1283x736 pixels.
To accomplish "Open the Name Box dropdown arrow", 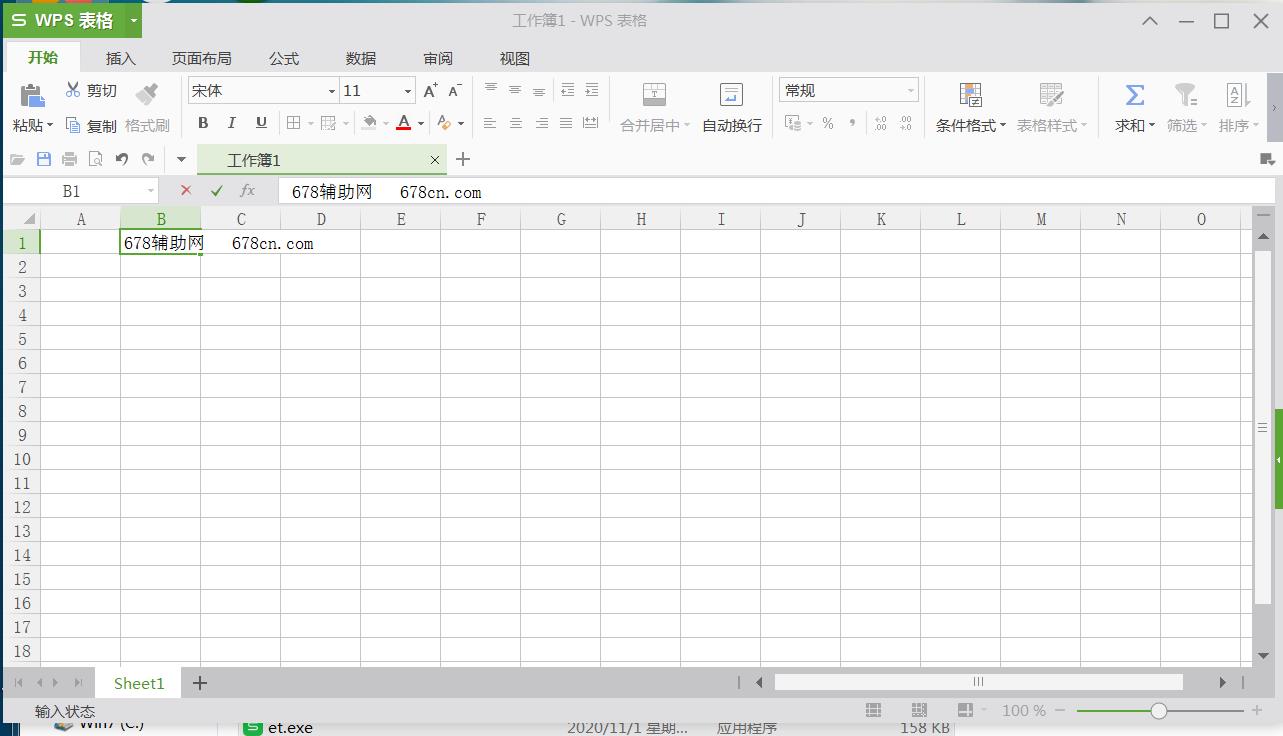I will point(151,191).
